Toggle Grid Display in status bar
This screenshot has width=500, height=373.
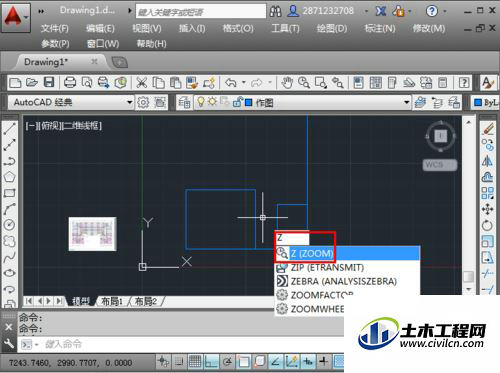[195, 361]
